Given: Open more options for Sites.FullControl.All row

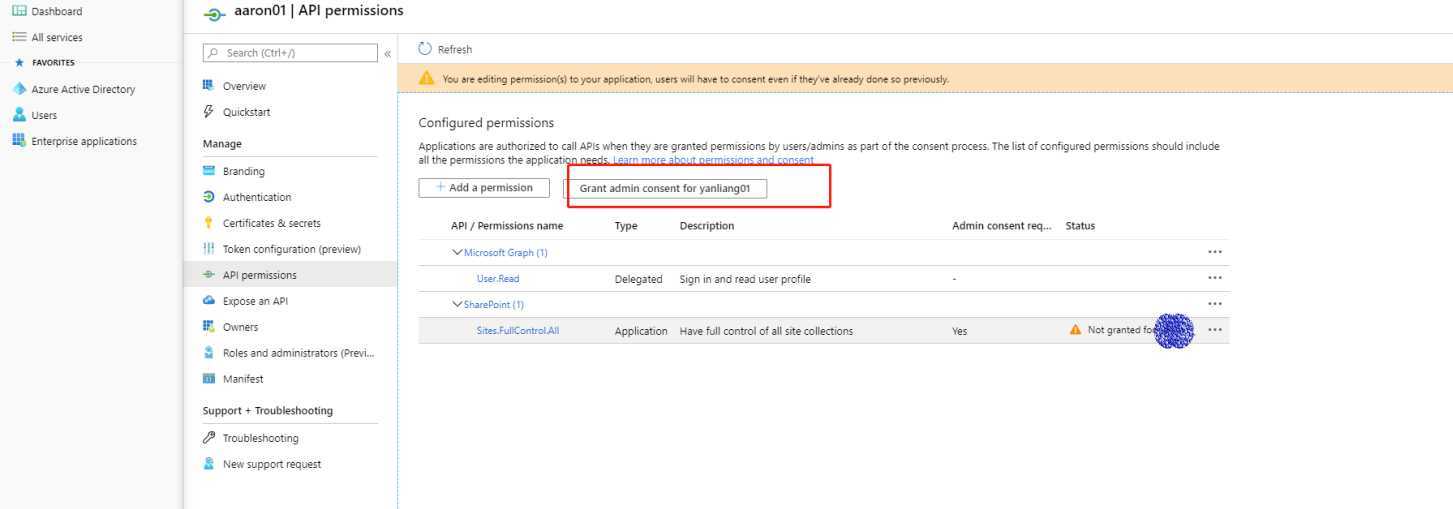Looking at the screenshot, I should (x=1215, y=330).
